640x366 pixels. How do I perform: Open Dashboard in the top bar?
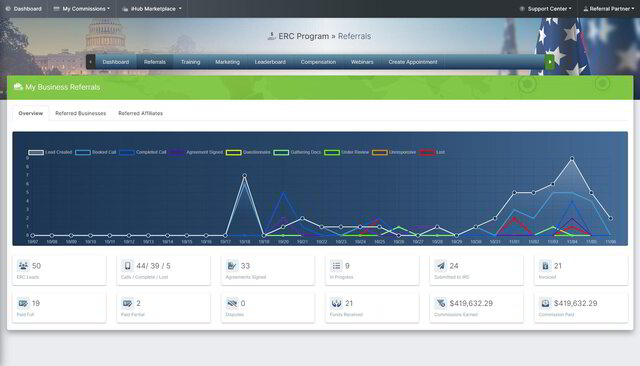[24, 9]
